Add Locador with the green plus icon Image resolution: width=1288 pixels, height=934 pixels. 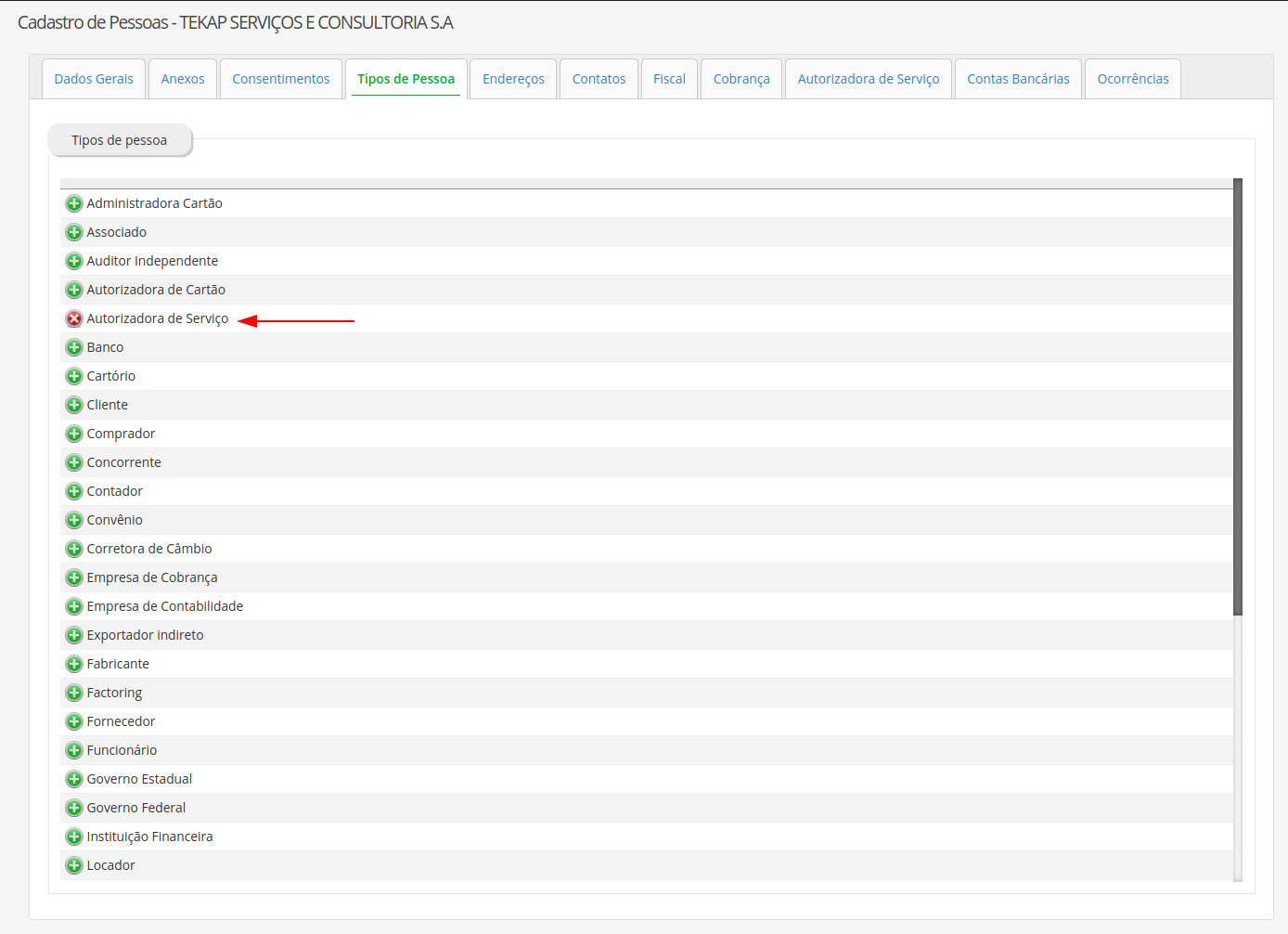click(x=74, y=865)
